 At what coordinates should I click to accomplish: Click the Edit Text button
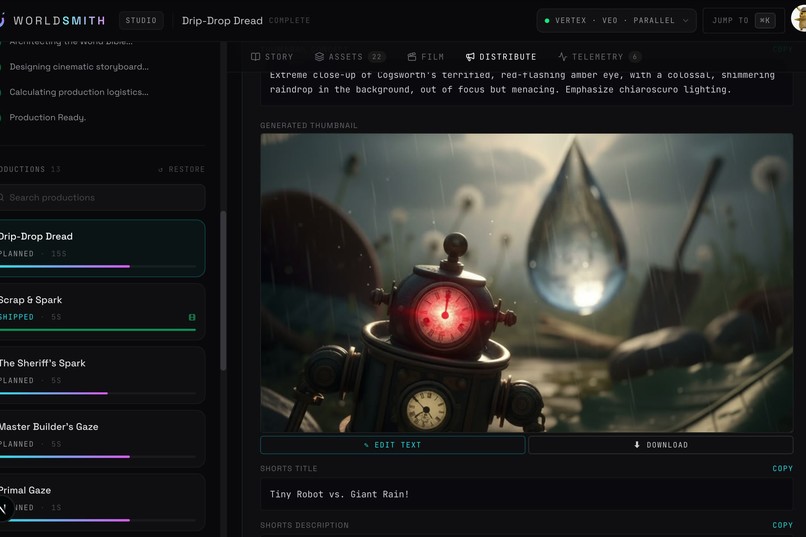[393, 445]
